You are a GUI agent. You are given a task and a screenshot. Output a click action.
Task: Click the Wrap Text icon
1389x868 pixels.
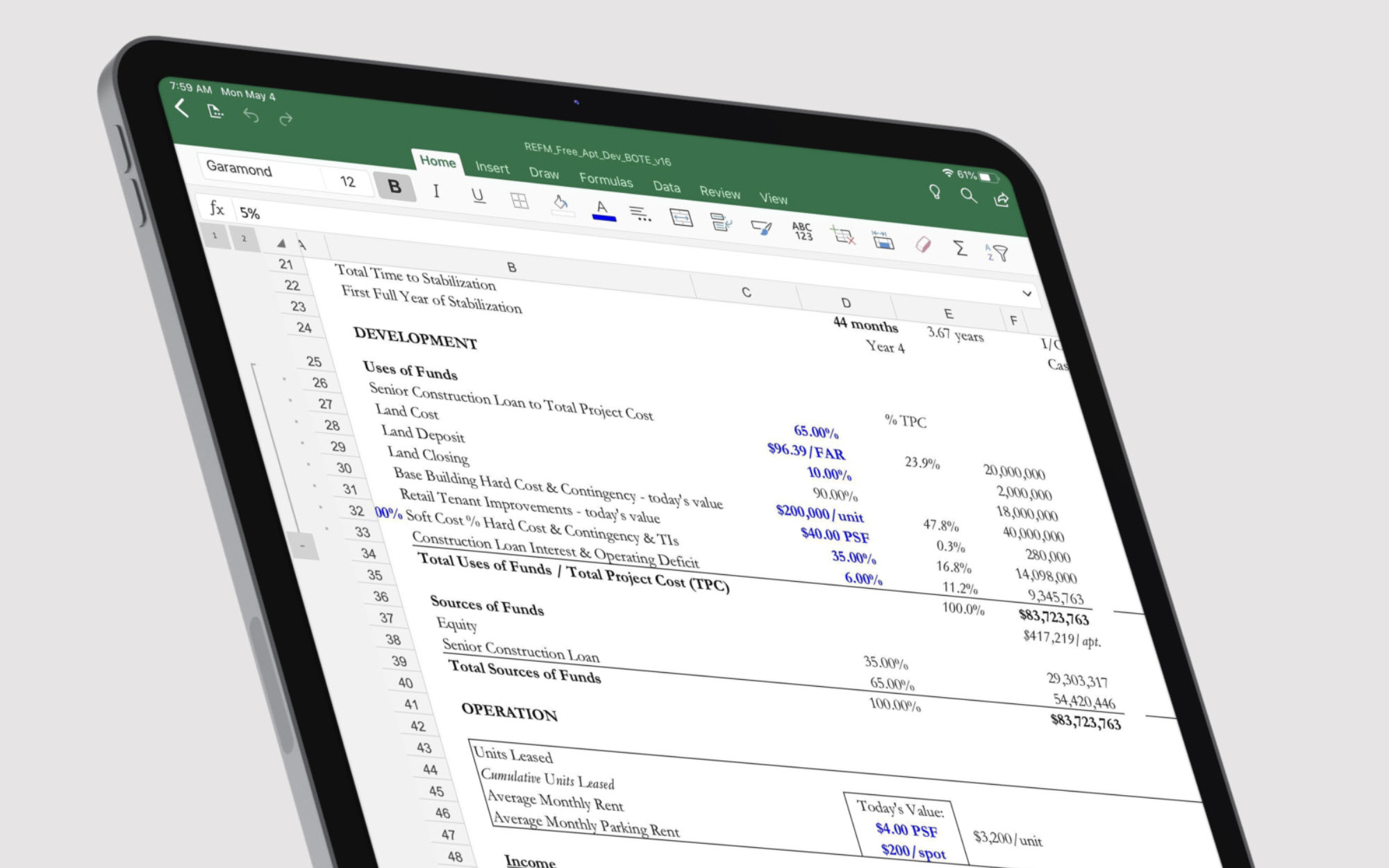point(721,222)
